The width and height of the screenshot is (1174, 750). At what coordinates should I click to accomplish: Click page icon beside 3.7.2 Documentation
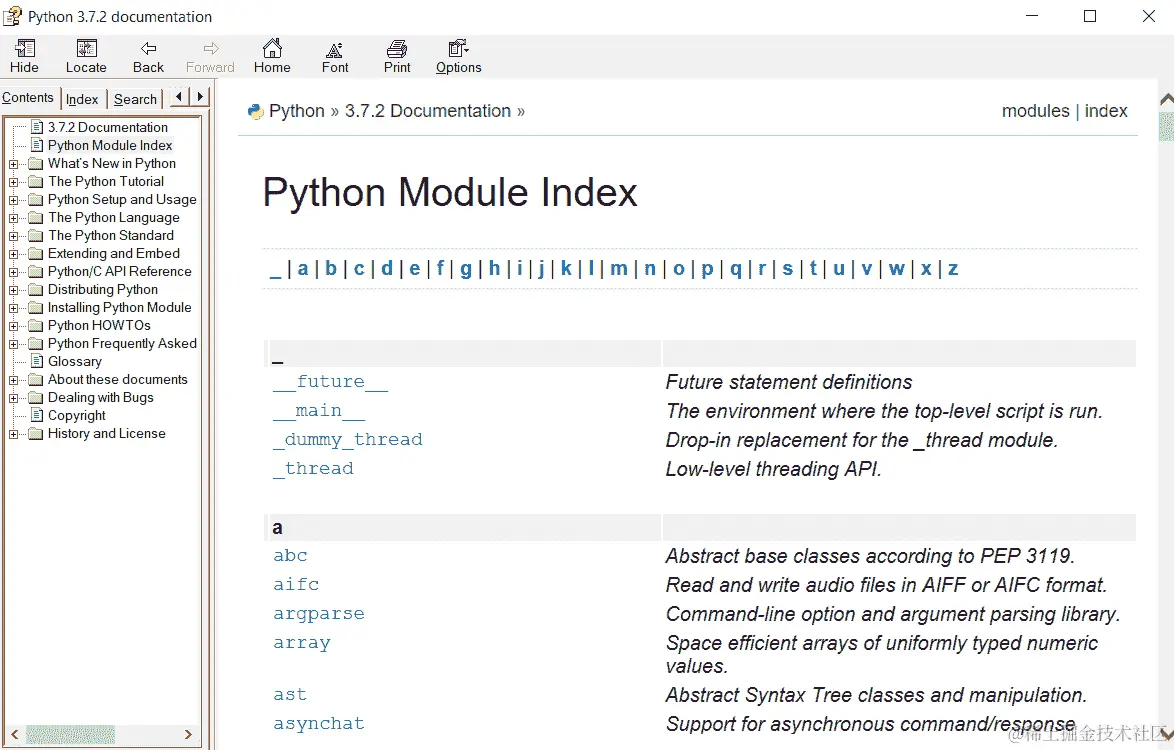click(37, 127)
